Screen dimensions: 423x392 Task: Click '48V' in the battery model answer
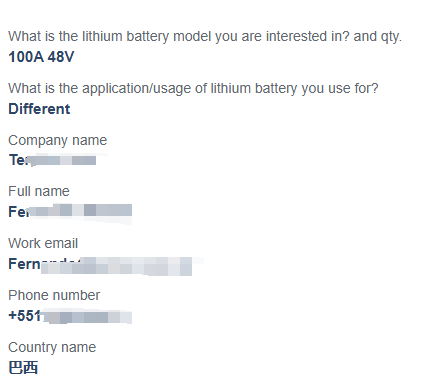point(61,57)
